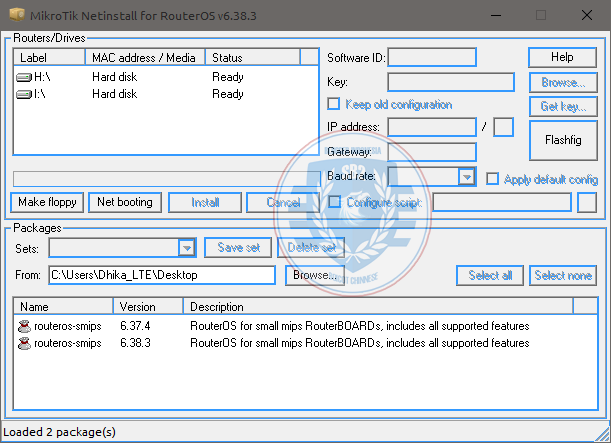
Task: Click the Netinstall app icon in title bar
Action: click(17, 15)
